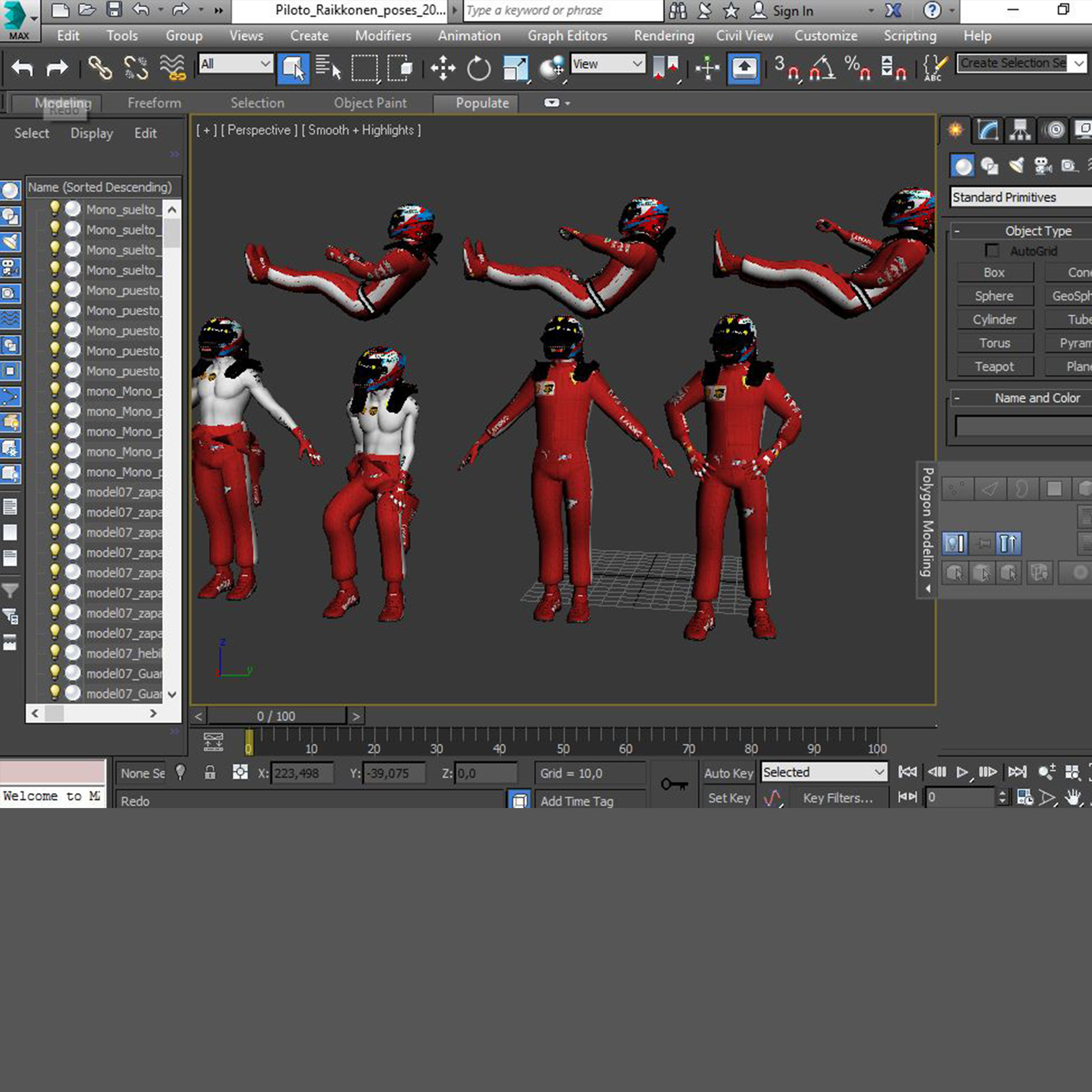1092x1092 pixels.
Task: Open the Modify command panel tab
Action: coord(988,131)
